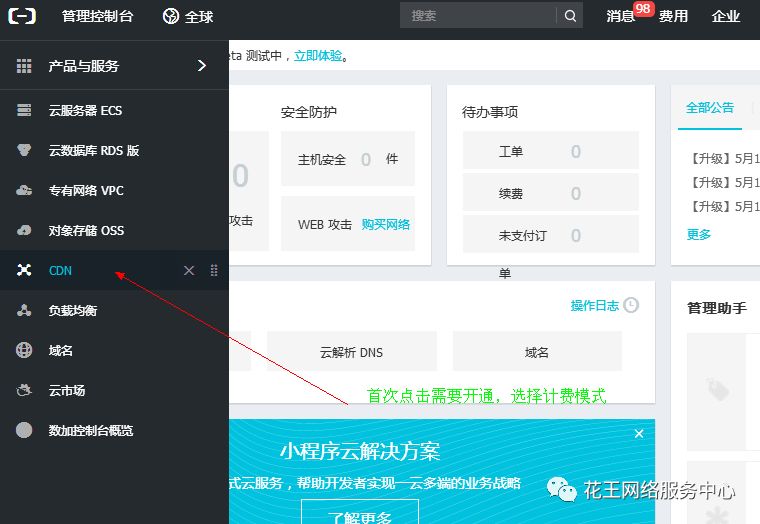The image size is (760, 524).
Task: Click the RDS database icon
Action: pos(24,150)
